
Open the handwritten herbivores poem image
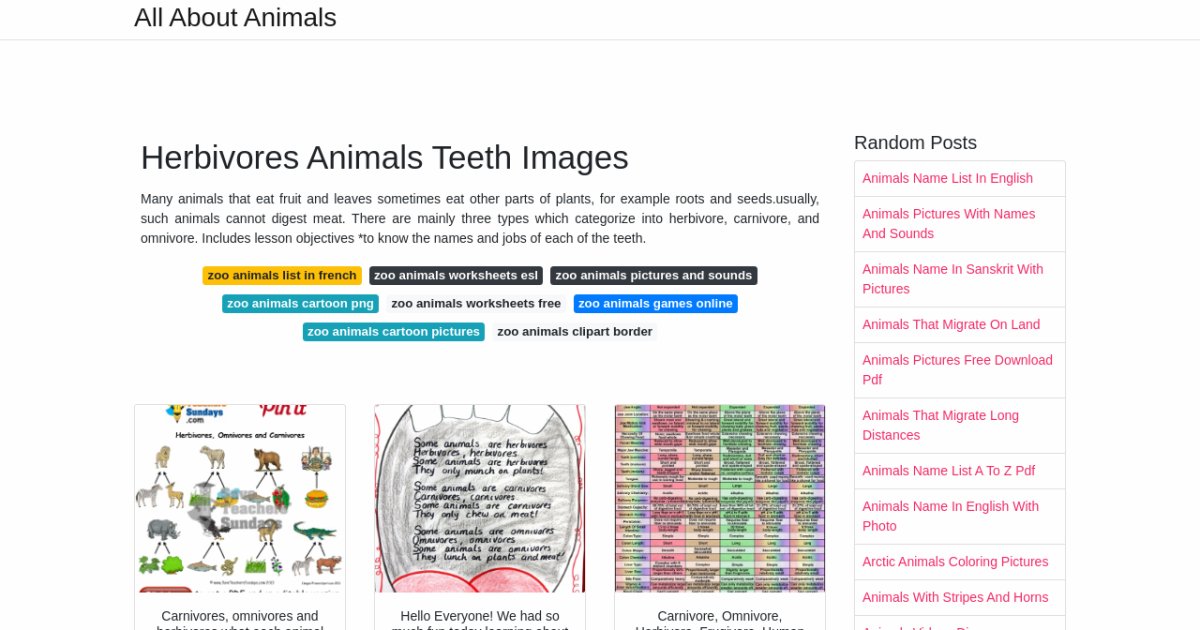[x=480, y=498]
